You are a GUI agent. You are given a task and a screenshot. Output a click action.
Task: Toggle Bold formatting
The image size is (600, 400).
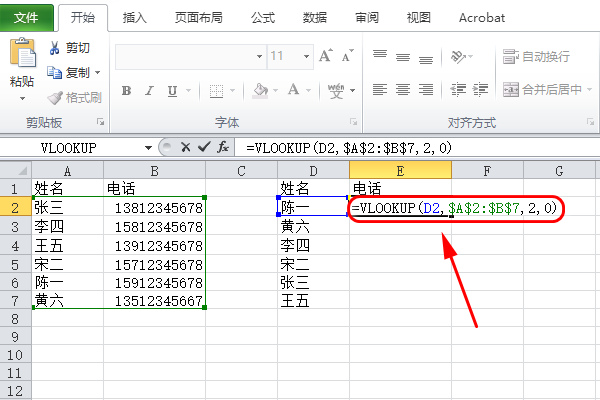126,90
